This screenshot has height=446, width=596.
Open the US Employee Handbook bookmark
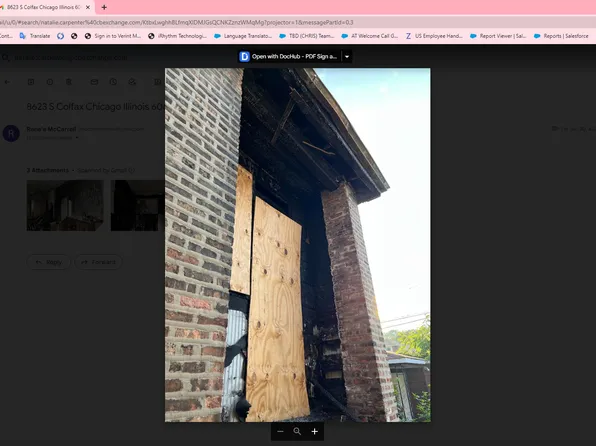tap(434, 36)
